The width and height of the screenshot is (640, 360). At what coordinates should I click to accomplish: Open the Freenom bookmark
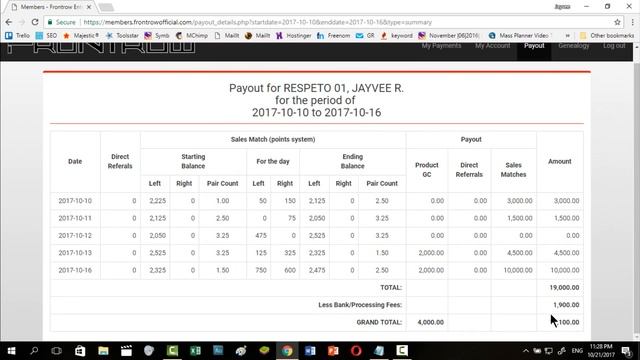tap(333, 36)
